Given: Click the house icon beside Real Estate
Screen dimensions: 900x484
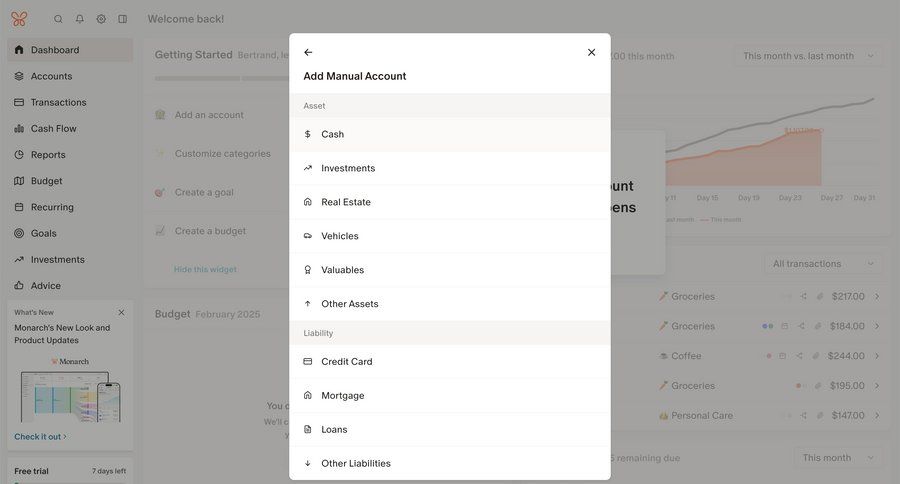Looking at the screenshot, I should click(308, 202).
